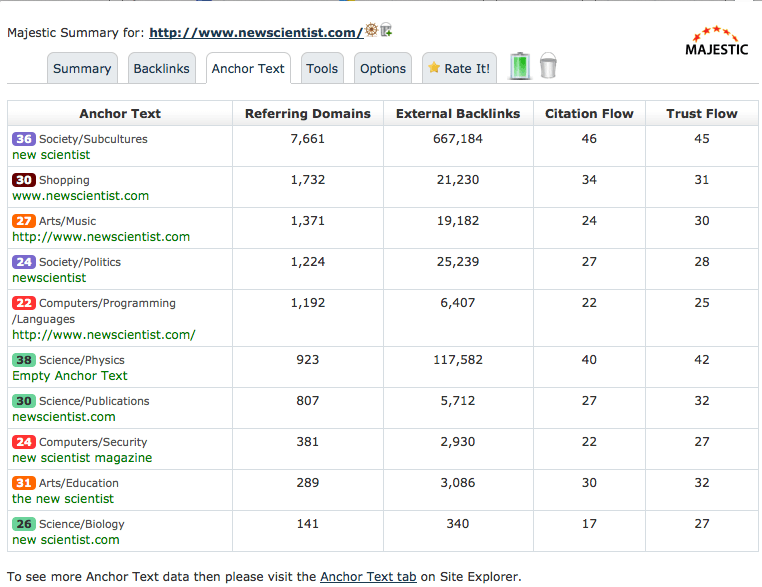This screenshot has width=762, height=587.
Task: Click the green battery bucket icon
Action: pos(520,66)
